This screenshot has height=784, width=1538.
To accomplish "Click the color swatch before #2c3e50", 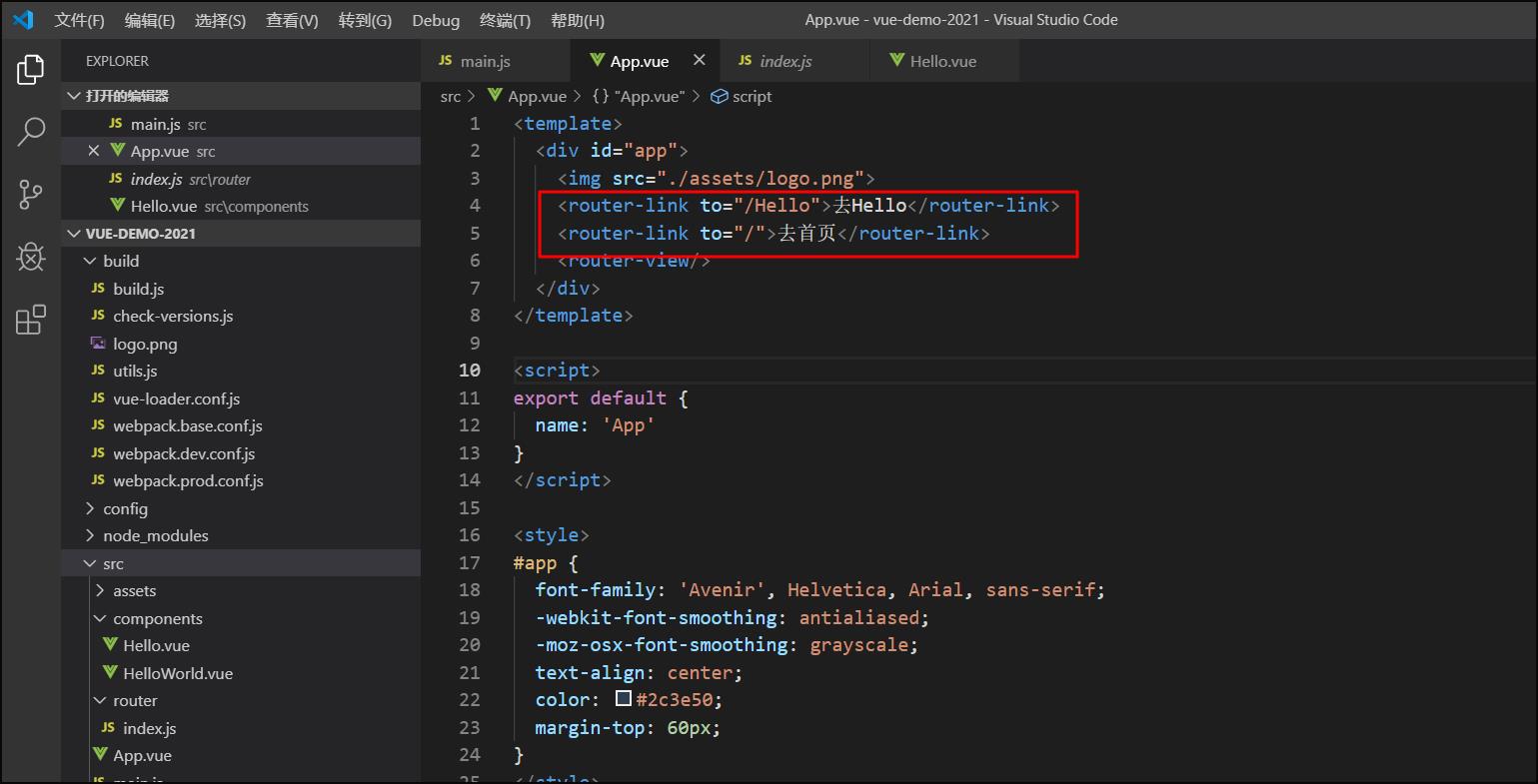I will (624, 699).
